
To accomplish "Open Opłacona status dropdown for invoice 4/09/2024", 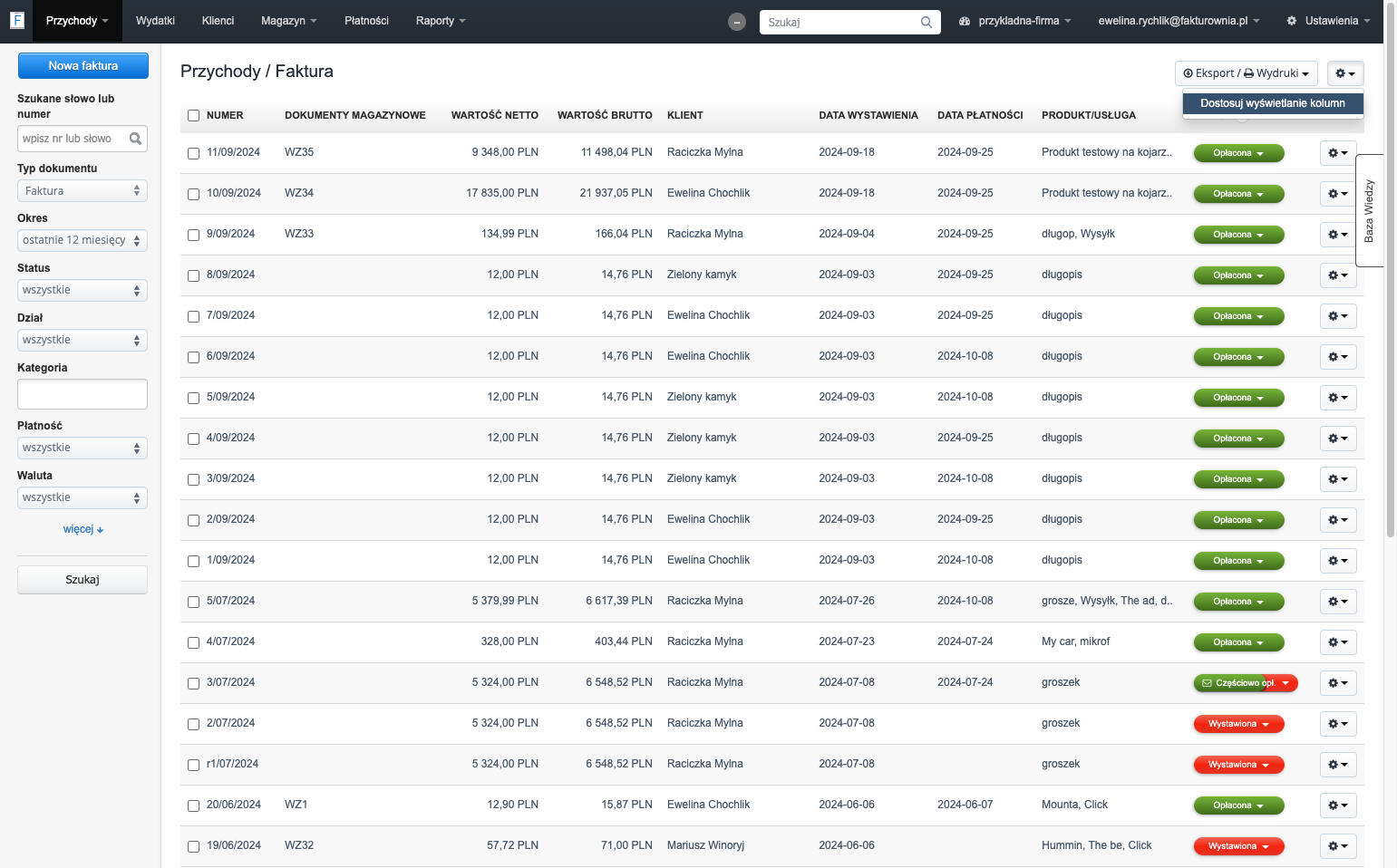I will 1238,439.
